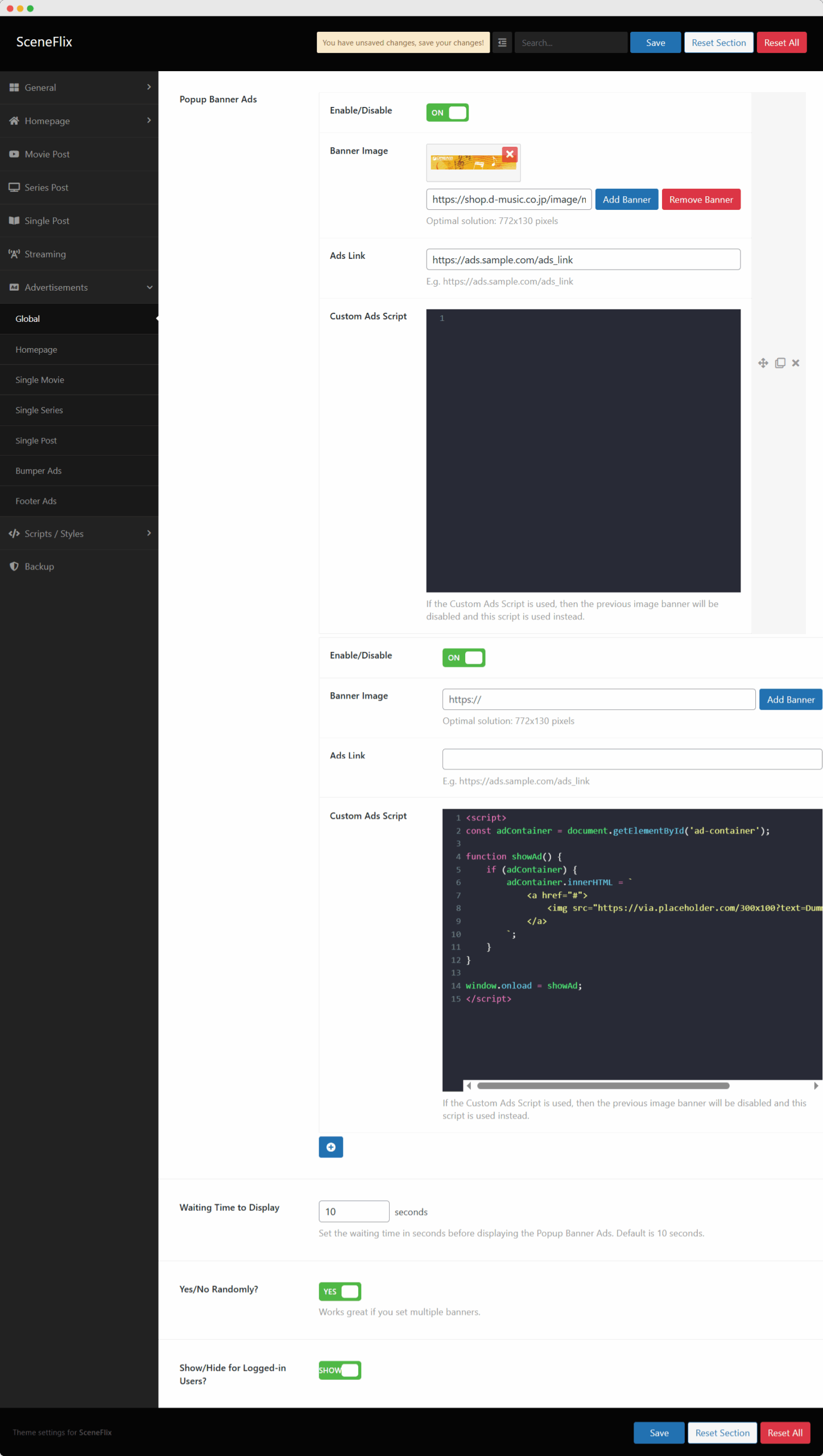
Task: Click right arrow of script editor scrollbar
Action: 816,1086
